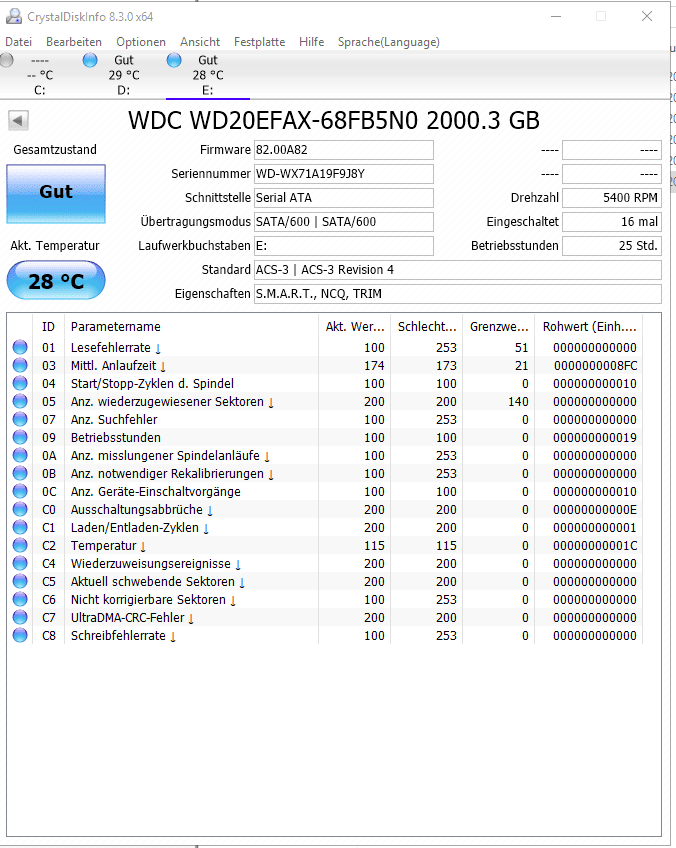Click the Lesefehlerrate parameter name

click(x=111, y=347)
